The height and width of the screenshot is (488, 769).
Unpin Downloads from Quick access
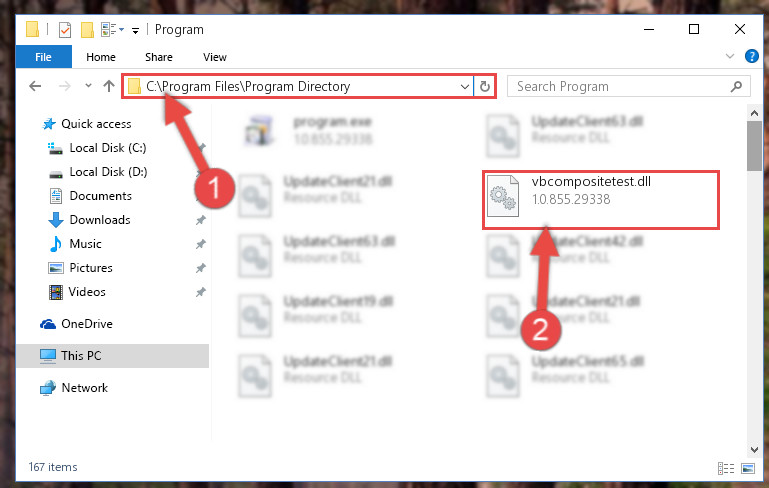point(201,220)
